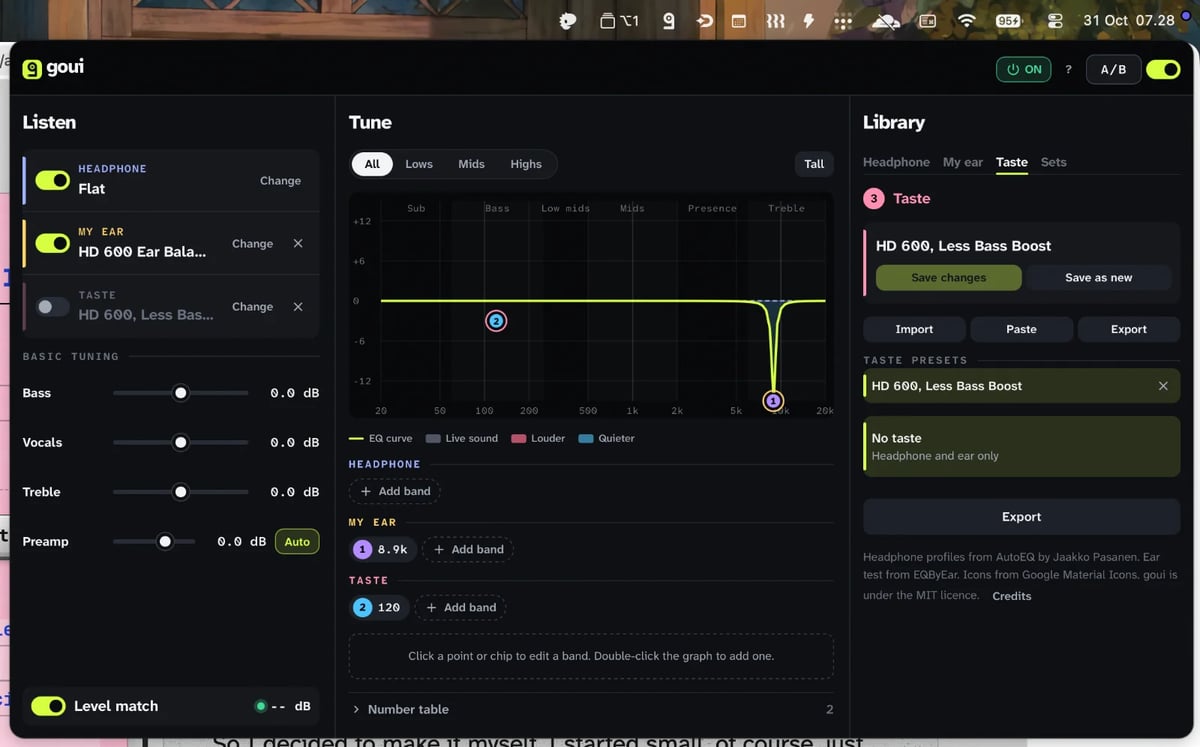Toggle Level match off
This screenshot has height=747, width=1200.
click(48, 706)
